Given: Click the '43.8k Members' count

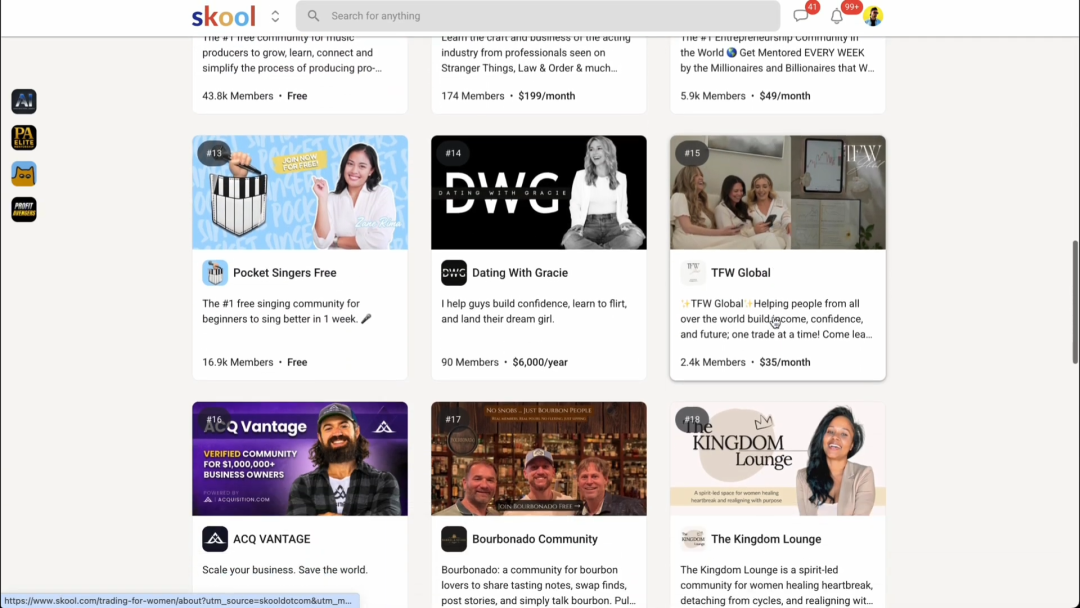Looking at the screenshot, I should pos(238,96).
